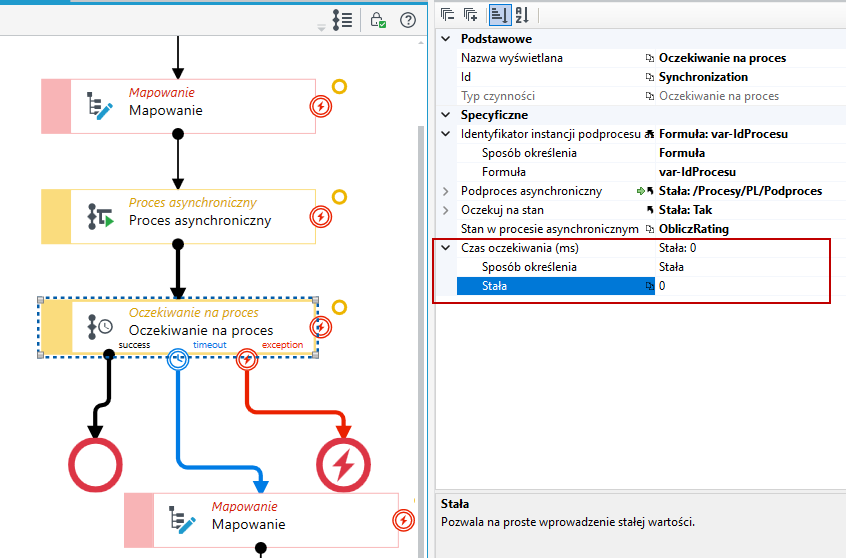Edit the Stała value 0
The height and width of the screenshot is (558, 846).
pos(751,286)
